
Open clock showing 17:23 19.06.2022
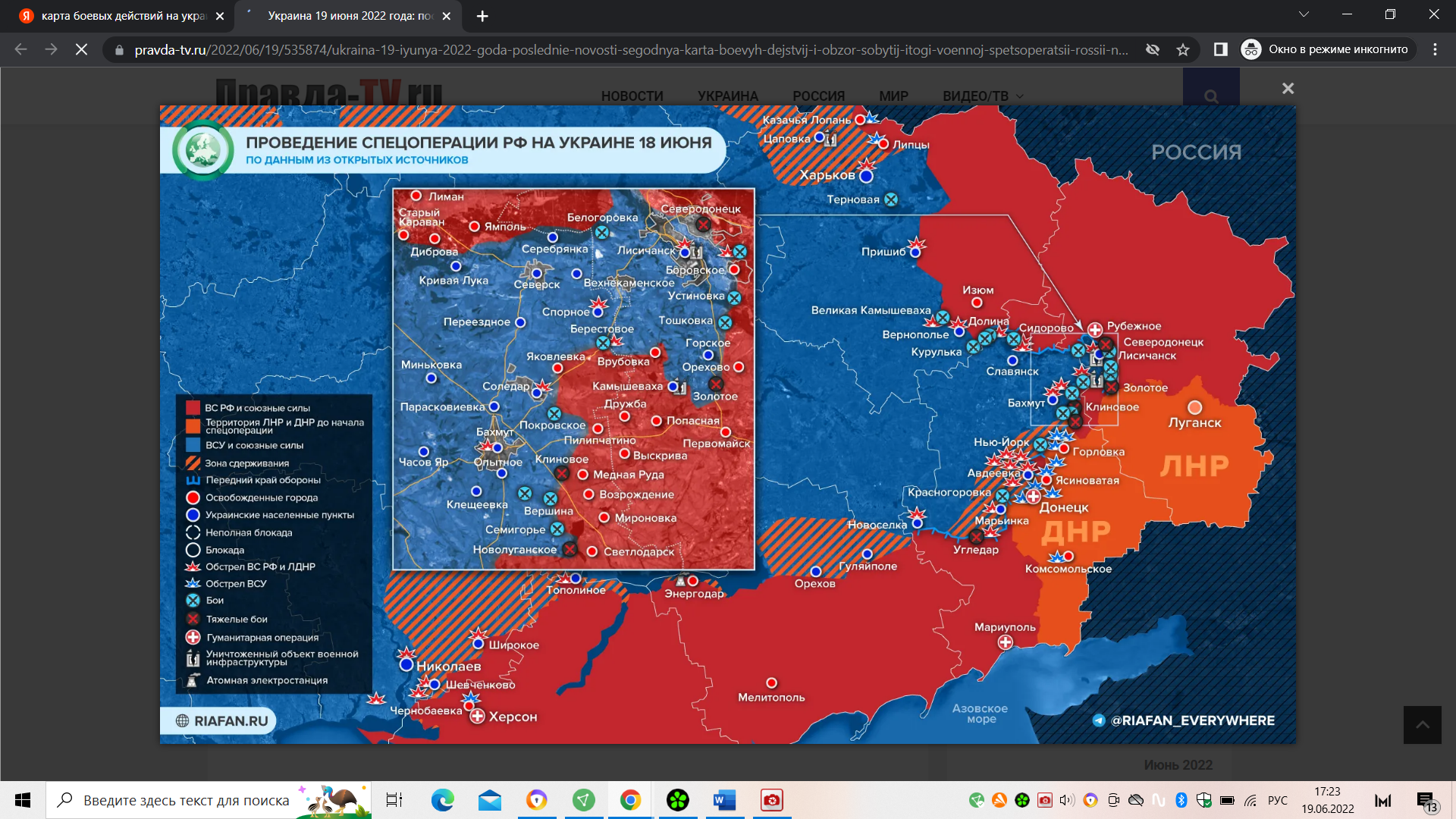[1328, 800]
